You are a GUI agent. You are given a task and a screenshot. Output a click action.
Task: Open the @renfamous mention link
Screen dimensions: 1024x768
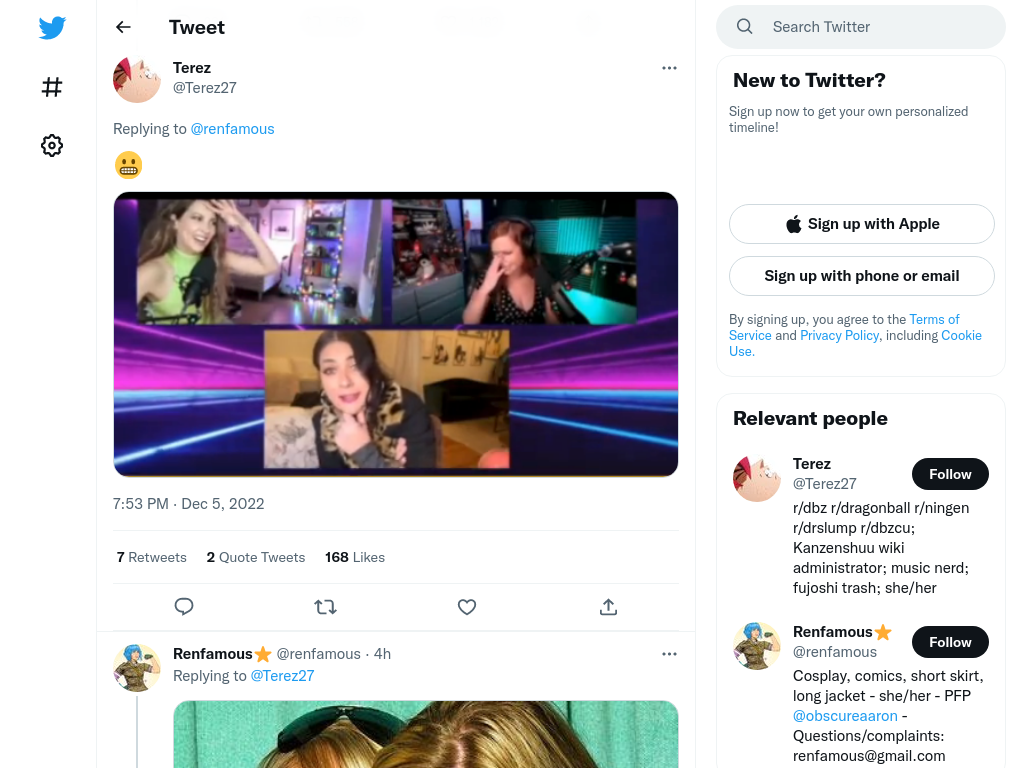click(x=232, y=129)
